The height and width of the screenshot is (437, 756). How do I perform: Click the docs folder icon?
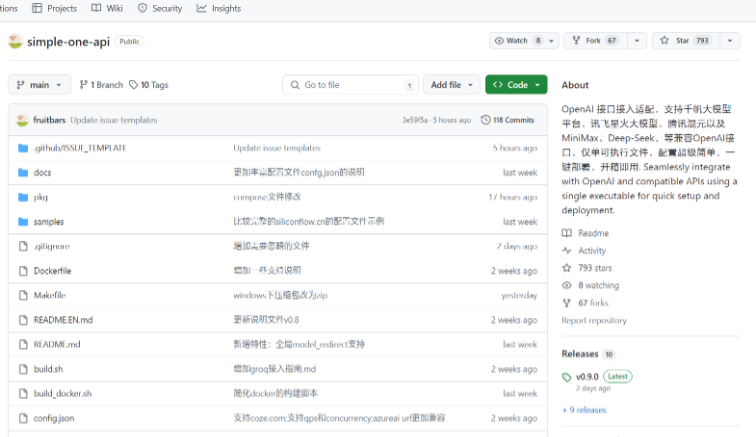(23, 172)
